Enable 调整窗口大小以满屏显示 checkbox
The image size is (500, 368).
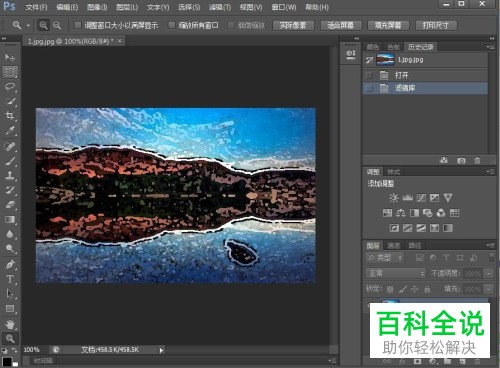[78, 25]
